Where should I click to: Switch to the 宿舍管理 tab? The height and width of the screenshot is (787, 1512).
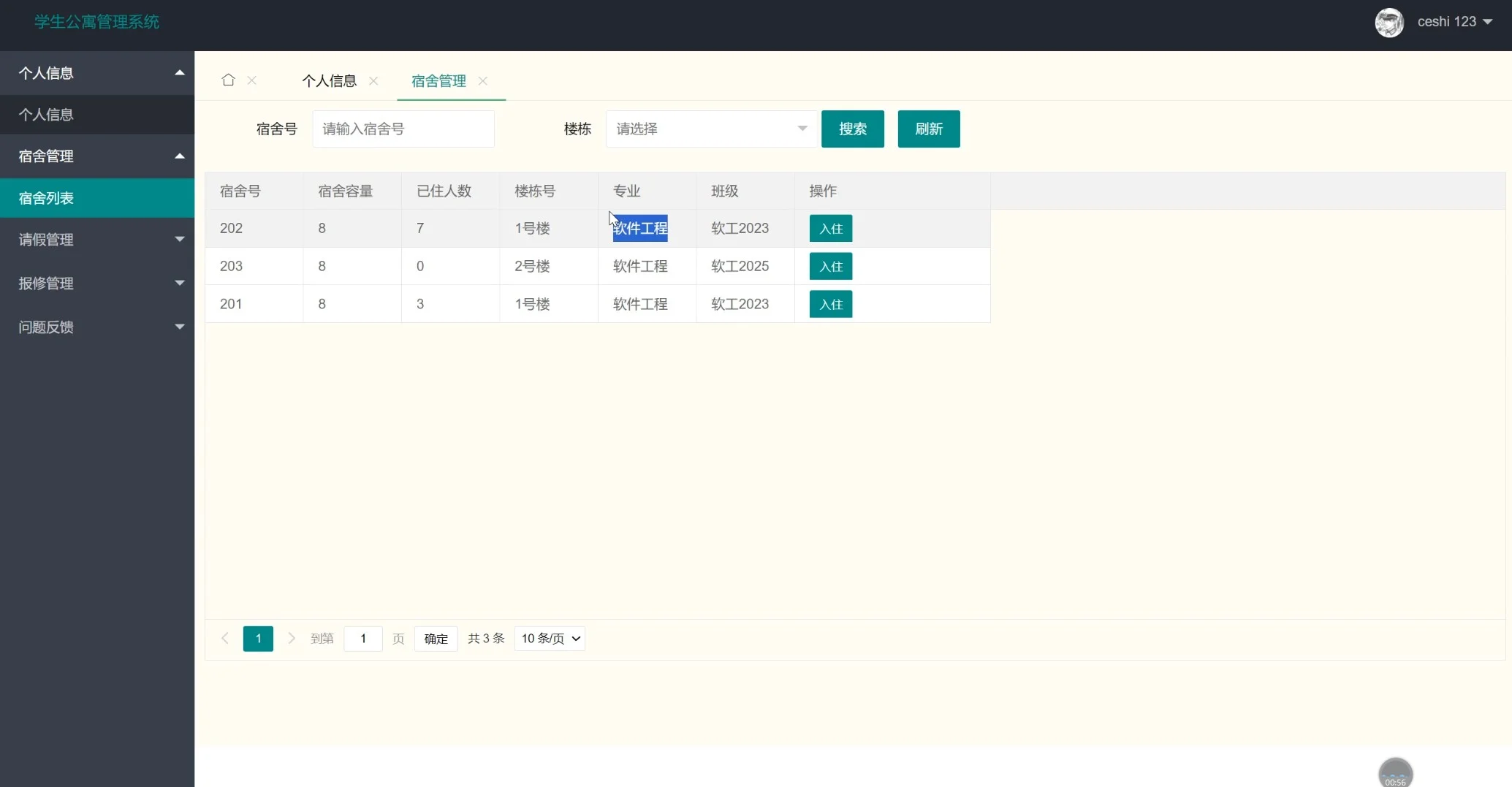437,80
